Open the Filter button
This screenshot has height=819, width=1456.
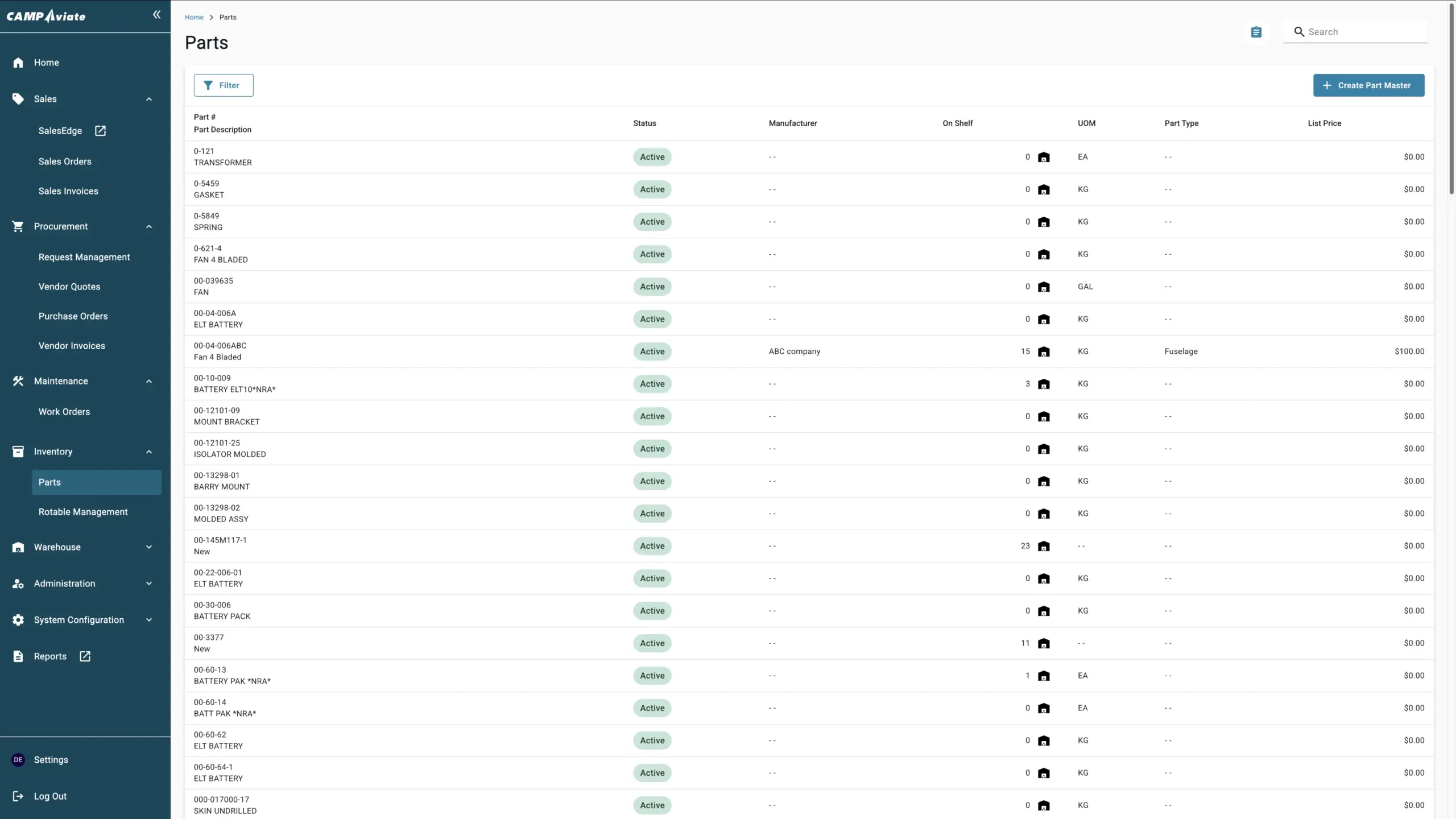coord(223,85)
